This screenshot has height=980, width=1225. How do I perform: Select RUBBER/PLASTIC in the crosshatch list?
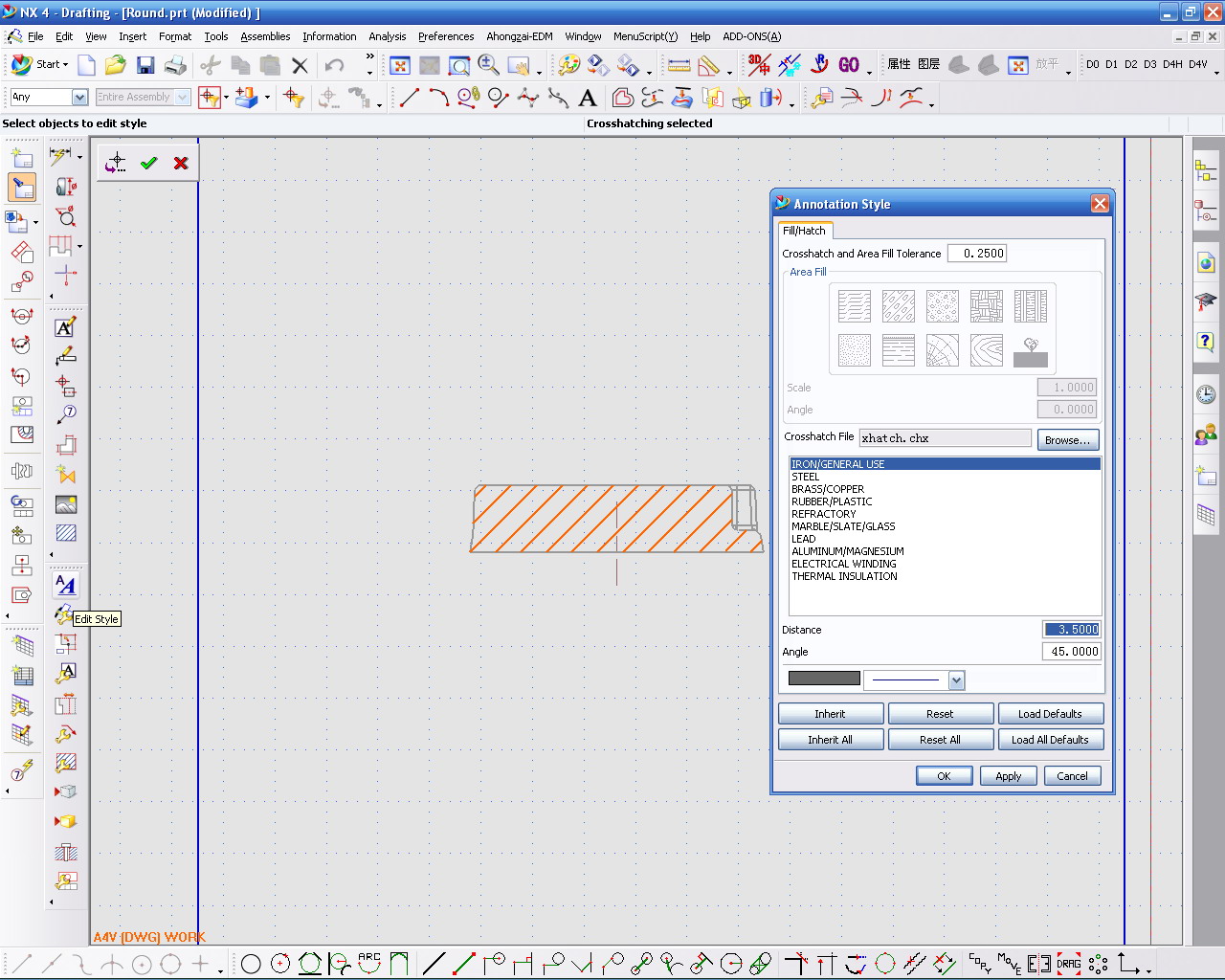[x=832, y=501]
